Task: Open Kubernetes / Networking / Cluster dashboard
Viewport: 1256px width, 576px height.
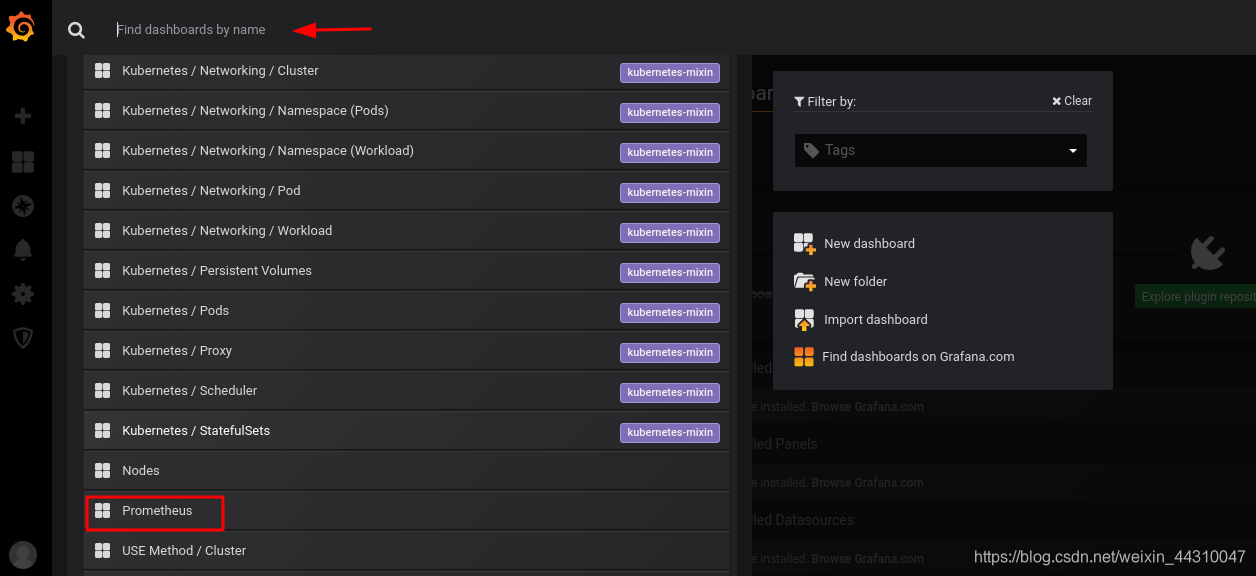Action: tap(407, 71)
